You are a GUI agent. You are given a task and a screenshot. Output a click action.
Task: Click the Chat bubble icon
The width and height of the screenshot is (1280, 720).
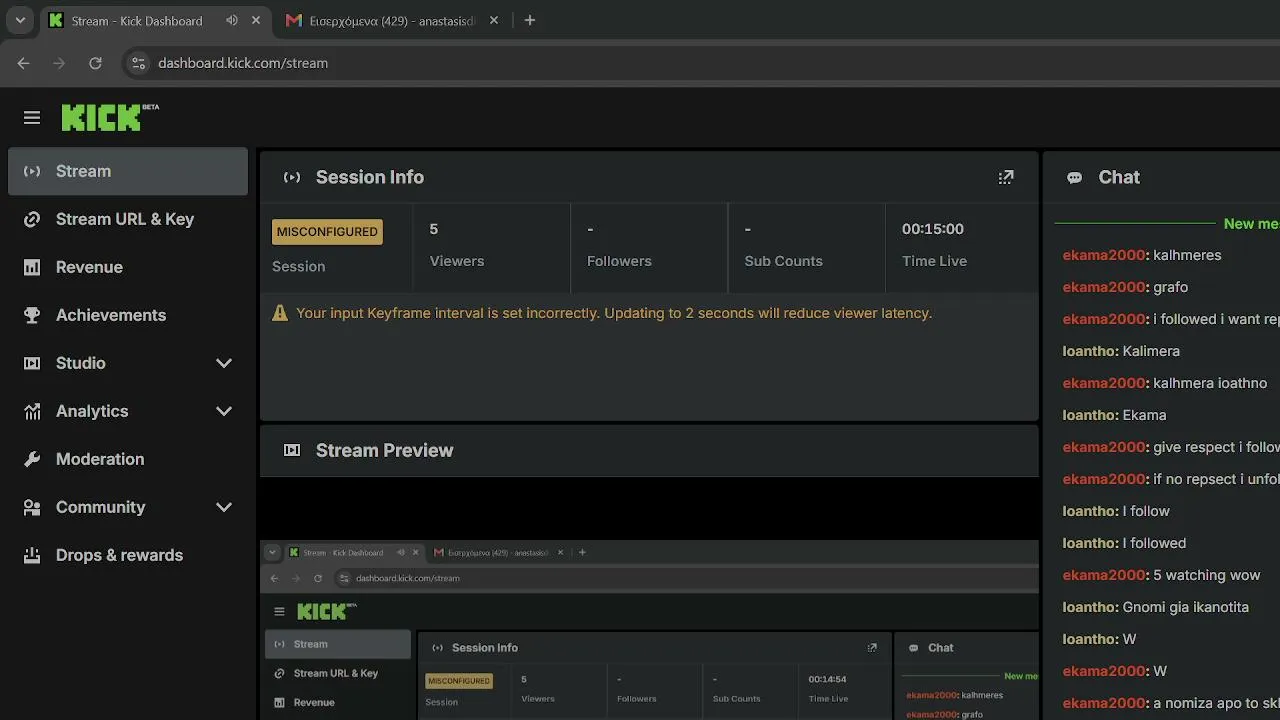[x=1074, y=178]
